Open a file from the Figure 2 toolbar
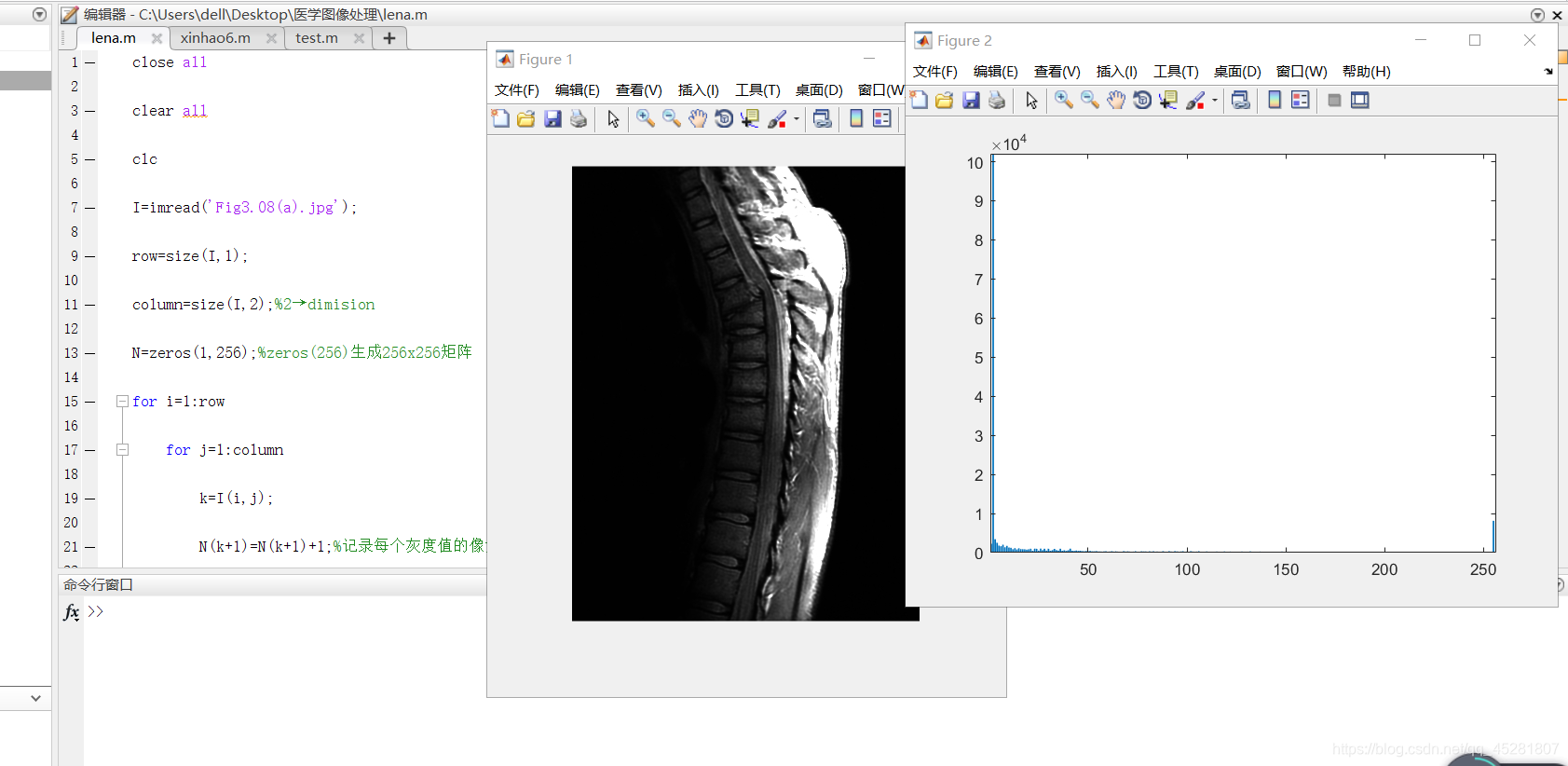This screenshot has height=766, width=1568. (x=945, y=100)
